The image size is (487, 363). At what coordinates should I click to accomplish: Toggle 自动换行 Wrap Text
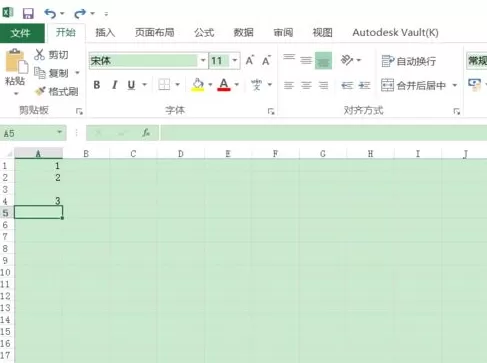click(409, 61)
